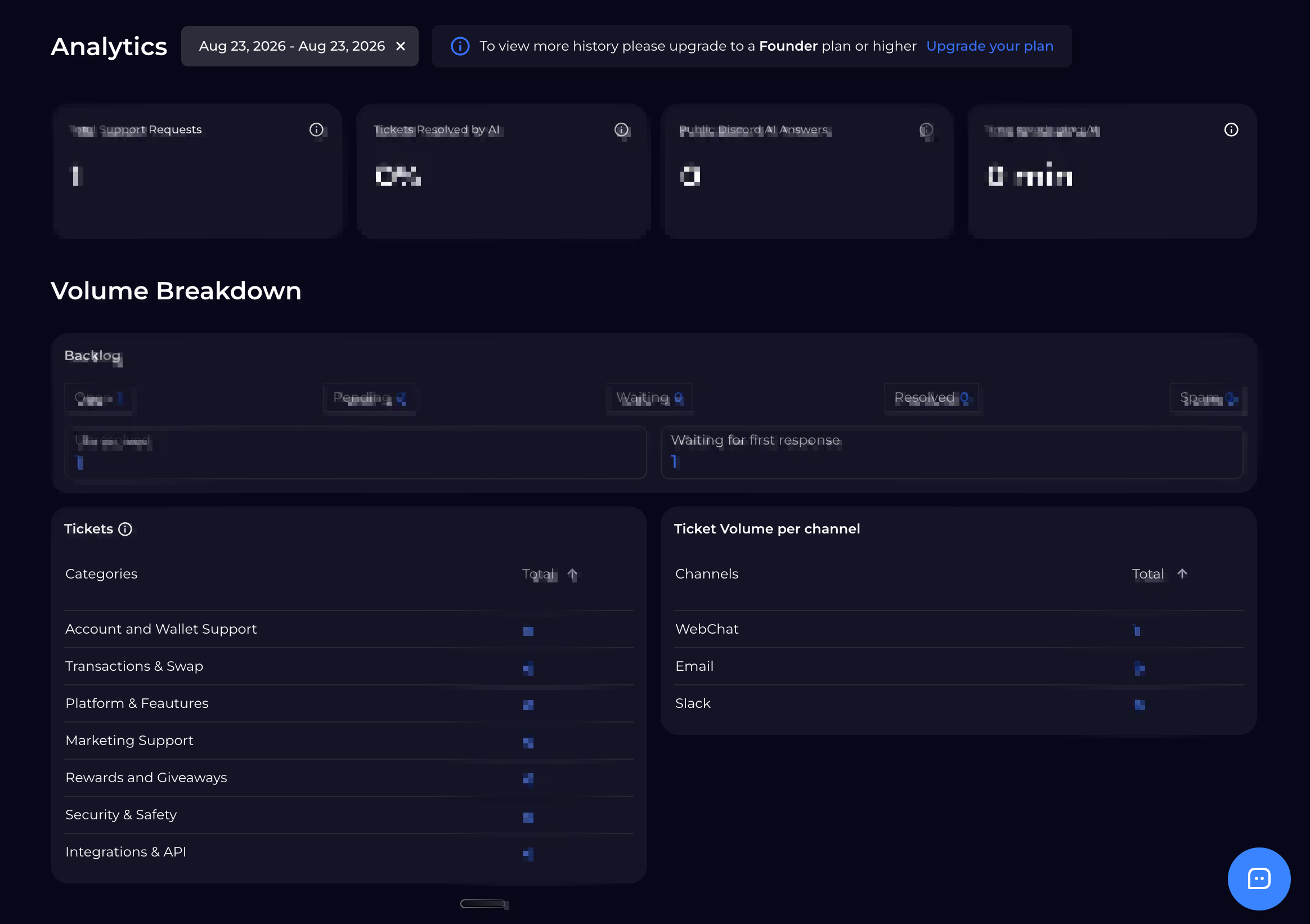
Task: Click the Tickets section info icon
Action: 125,529
